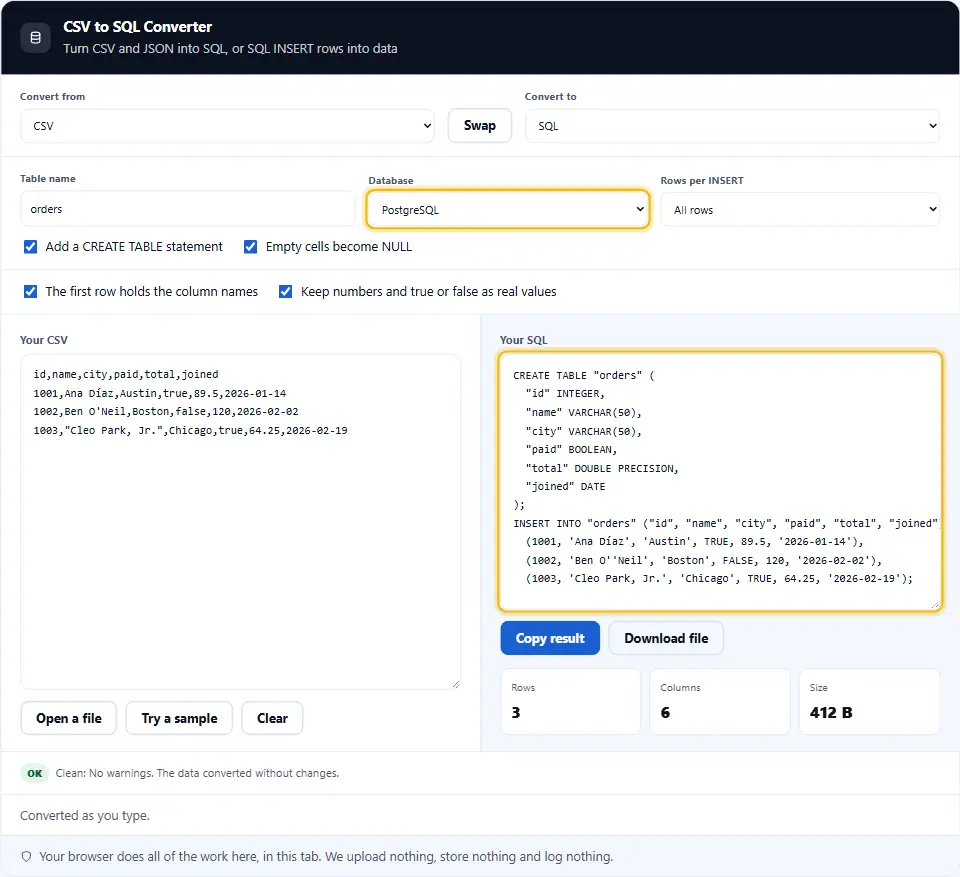Click the "paid" BOOLEAN line in SQL
The height and width of the screenshot is (877, 960).
[571, 450]
